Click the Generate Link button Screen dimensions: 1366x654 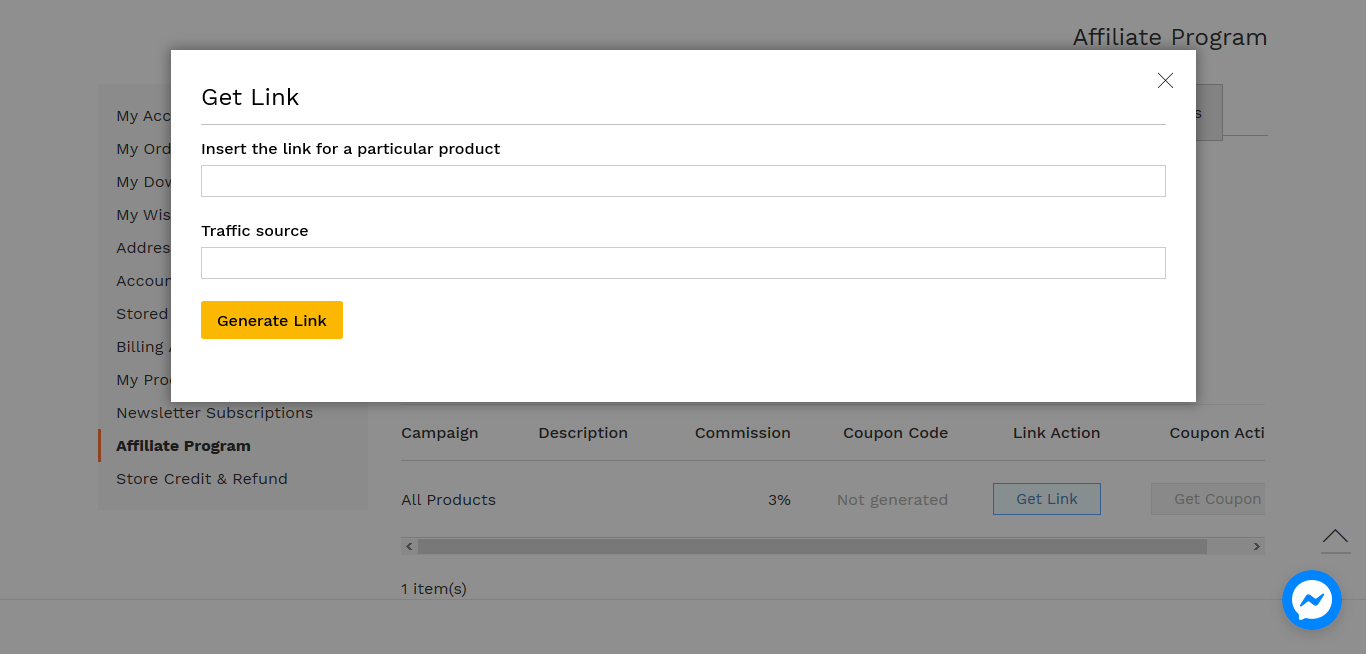point(272,320)
